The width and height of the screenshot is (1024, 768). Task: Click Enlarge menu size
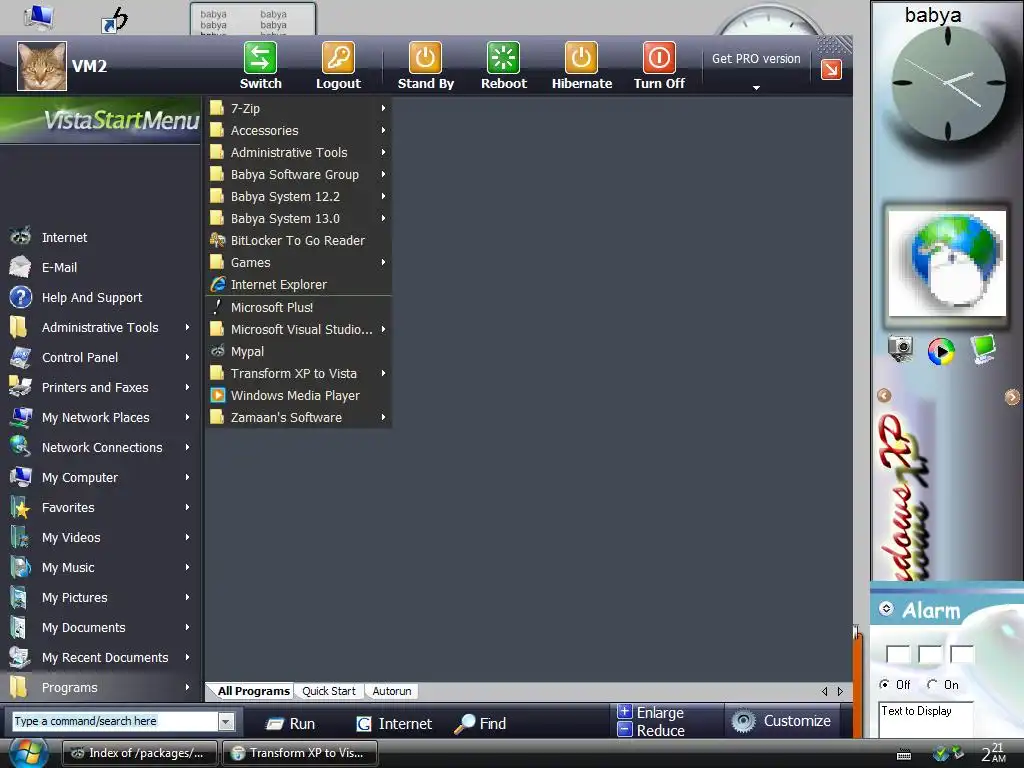point(650,712)
